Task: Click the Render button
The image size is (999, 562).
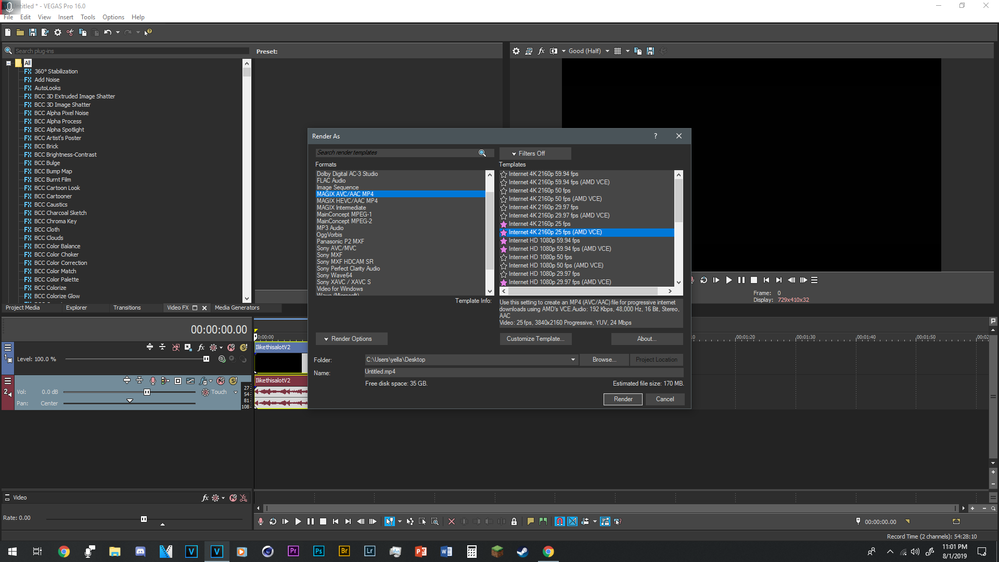Action: 622,399
